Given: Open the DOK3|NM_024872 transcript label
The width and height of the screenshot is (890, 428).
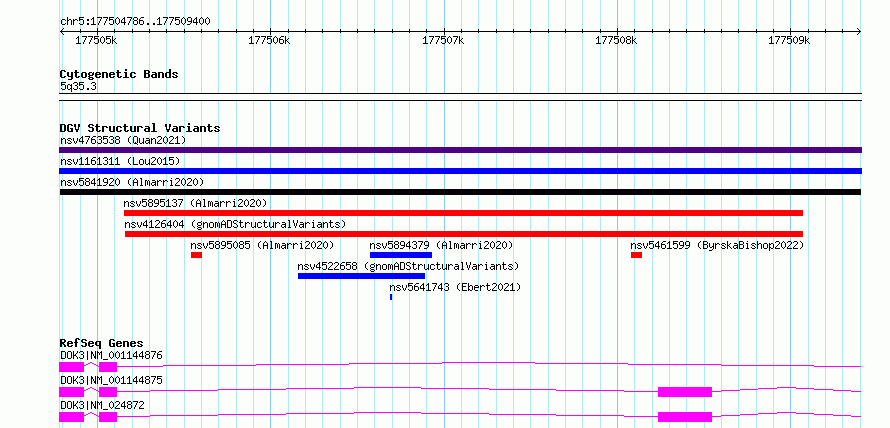Looking at the screenshot, I should [102, 405].
